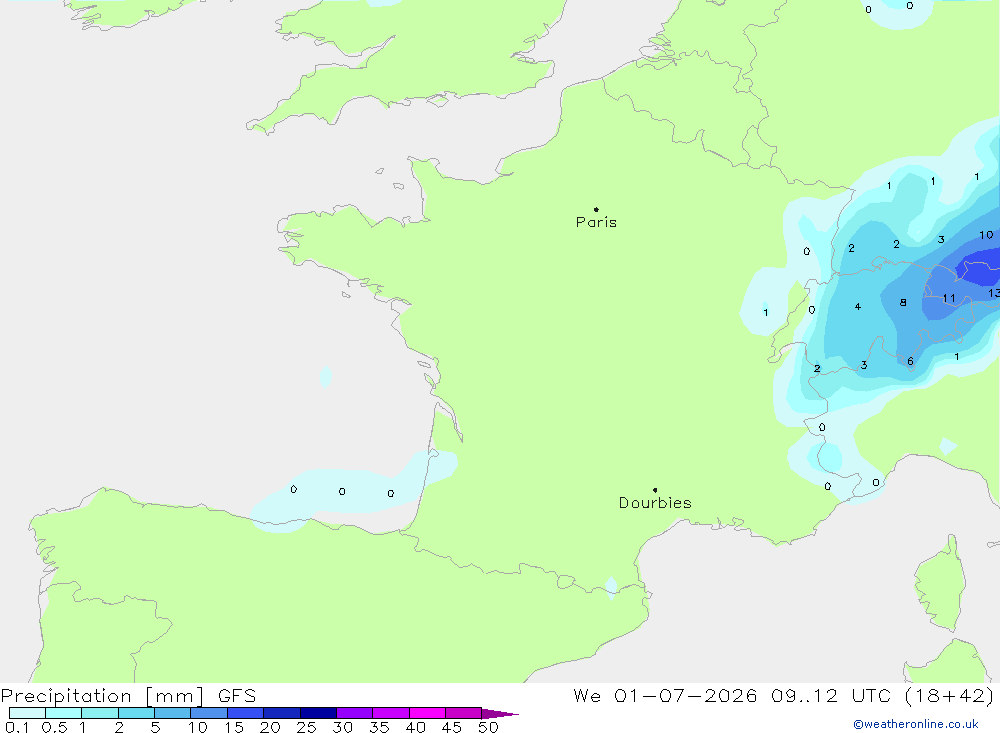Viewport: 1000px width, 733px height.
Task: Pick the legend swatch between 5 and 10
Action: (x=172, y=713)
